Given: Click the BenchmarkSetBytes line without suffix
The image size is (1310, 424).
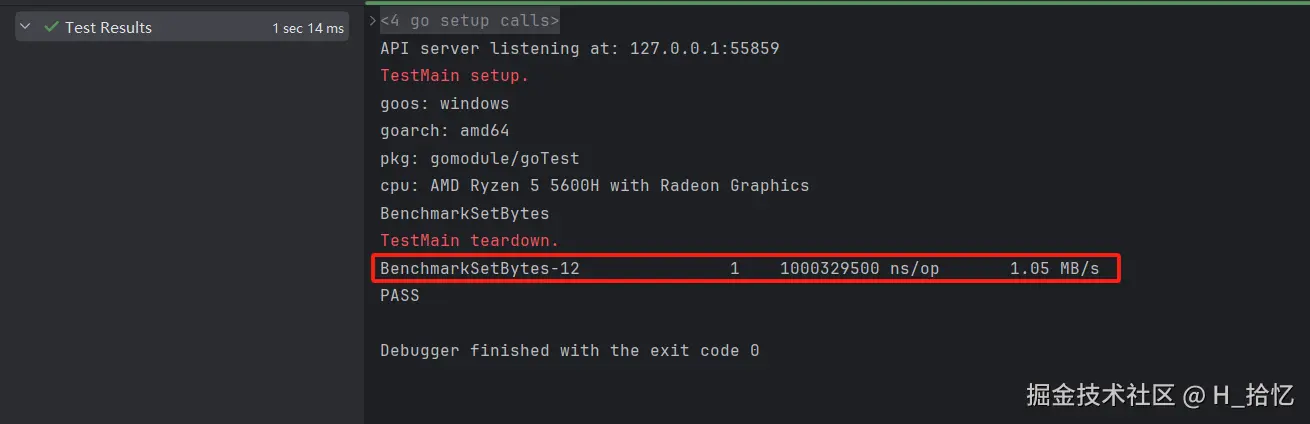Looking at the screenshot, I should (464, 213).
